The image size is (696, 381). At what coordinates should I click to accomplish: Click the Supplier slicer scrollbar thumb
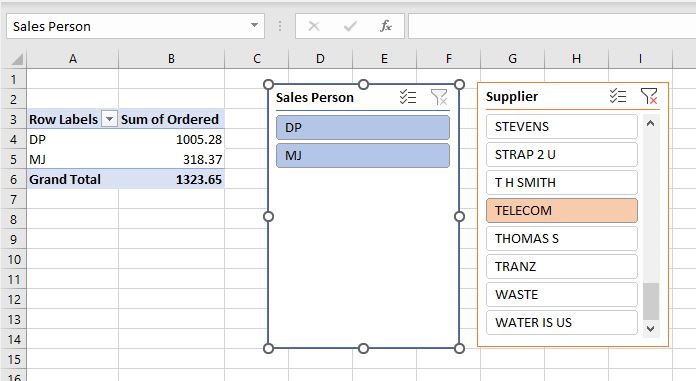[651, 301]
